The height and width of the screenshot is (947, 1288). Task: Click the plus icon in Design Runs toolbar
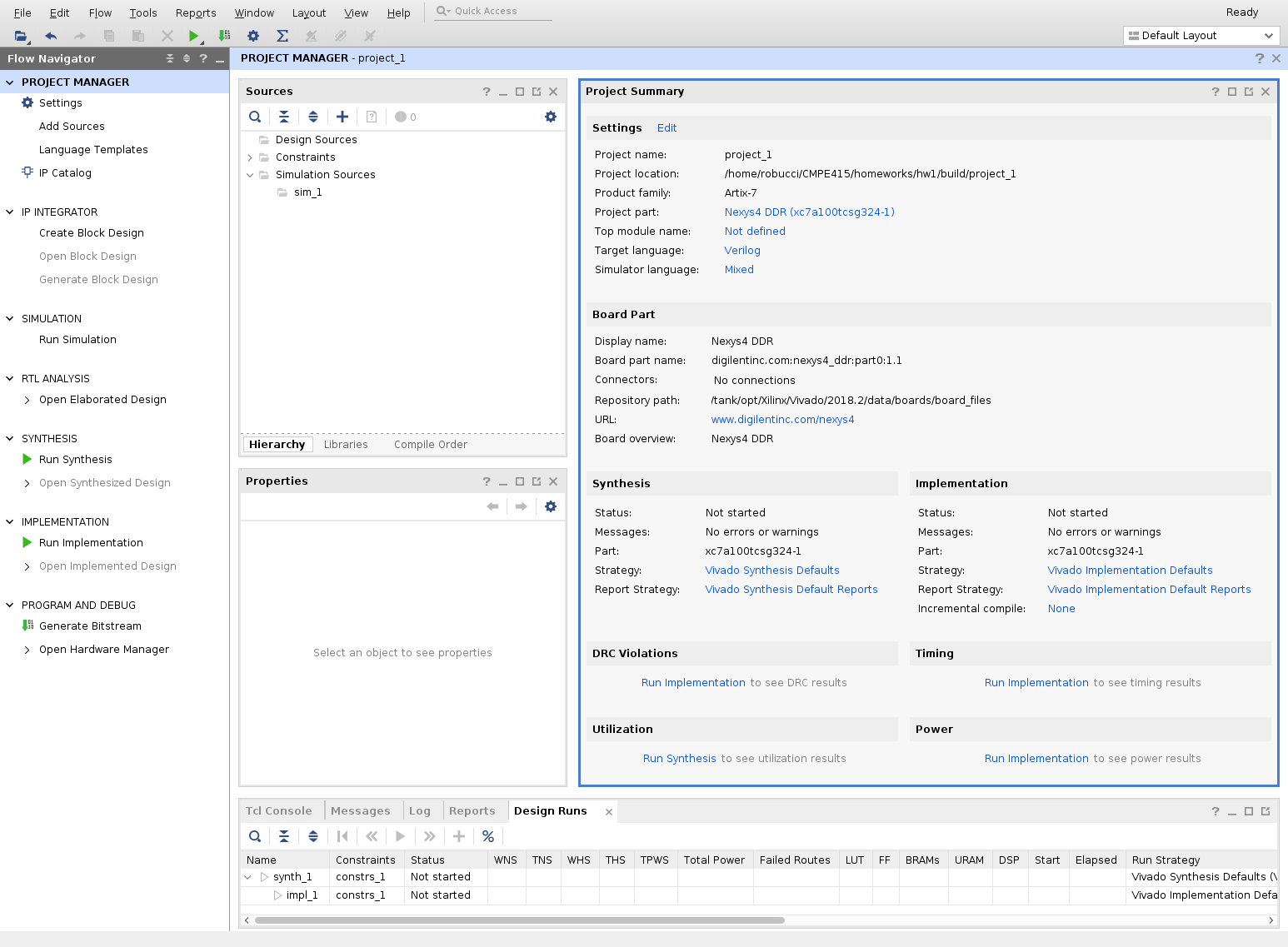point(459,836)
